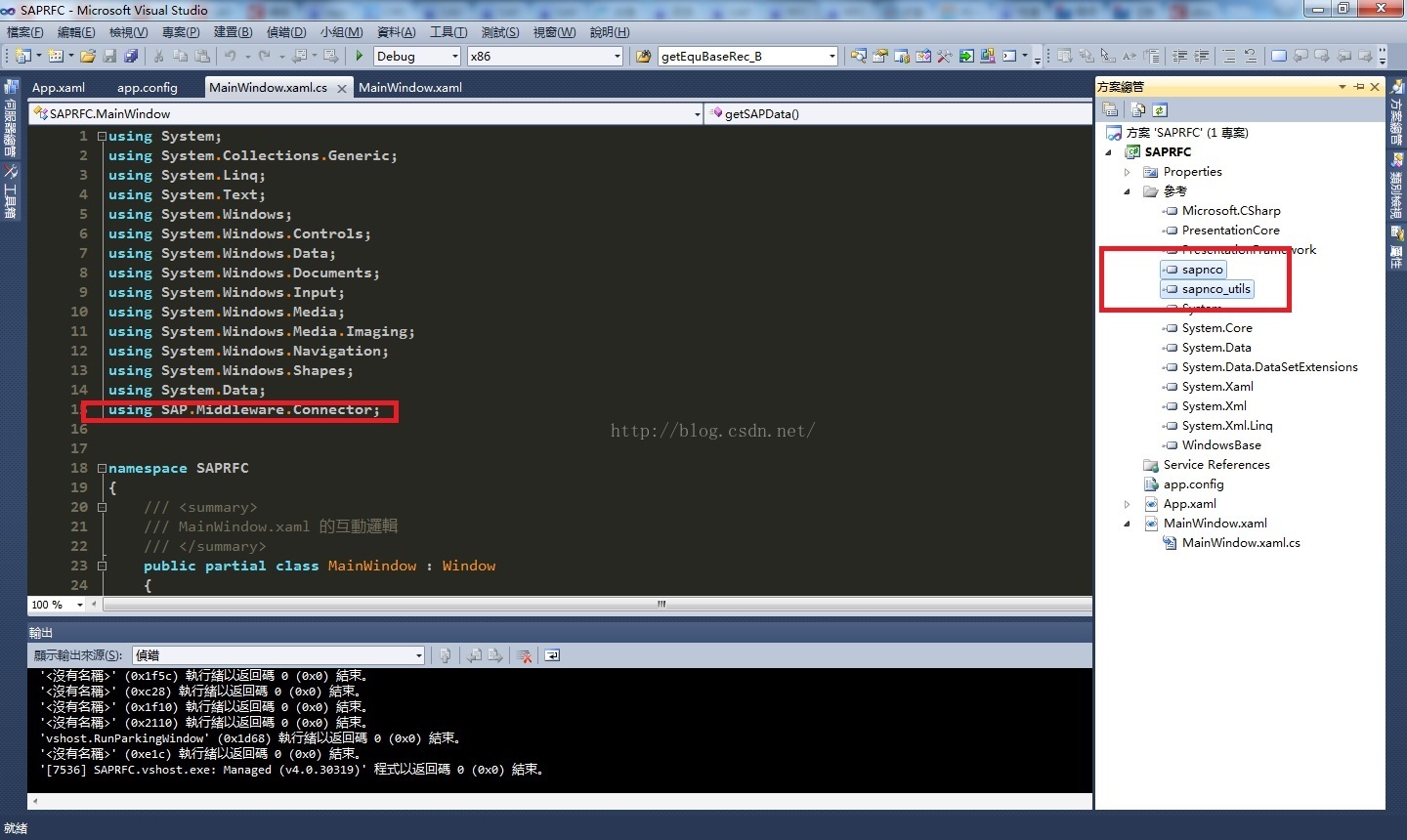
Task: Open the Debug configuration dropdown
Action: 454,57
